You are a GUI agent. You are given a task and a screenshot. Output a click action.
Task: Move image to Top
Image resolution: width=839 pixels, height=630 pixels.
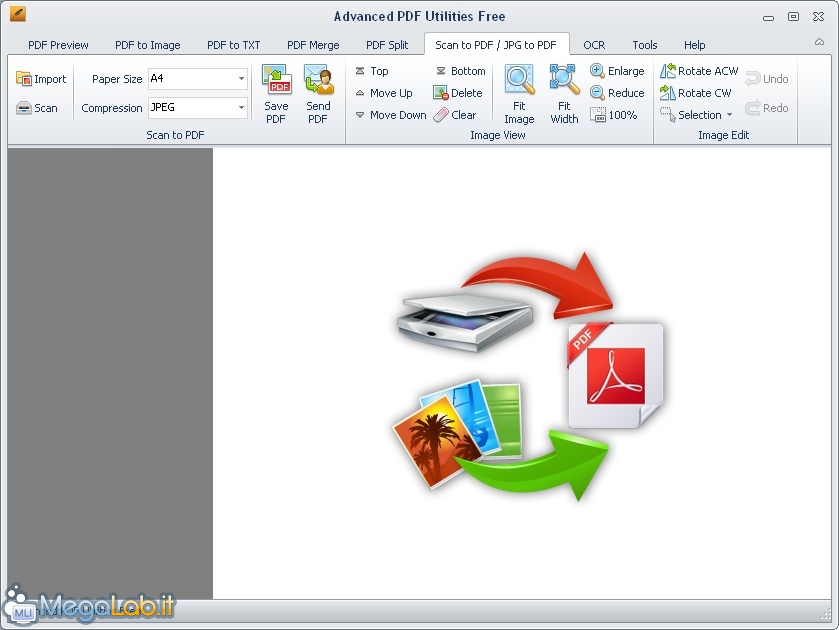(372, 71)
